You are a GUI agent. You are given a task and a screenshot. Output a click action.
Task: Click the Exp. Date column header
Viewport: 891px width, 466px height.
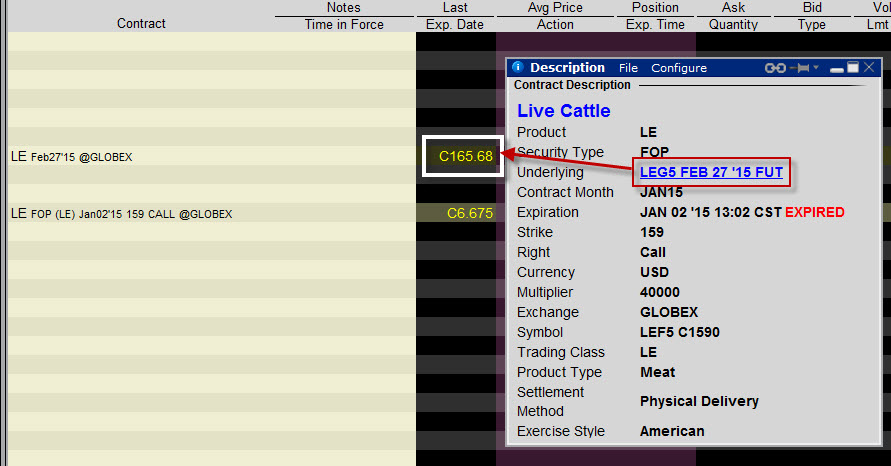pyautogui.click(x=455, y=24)
